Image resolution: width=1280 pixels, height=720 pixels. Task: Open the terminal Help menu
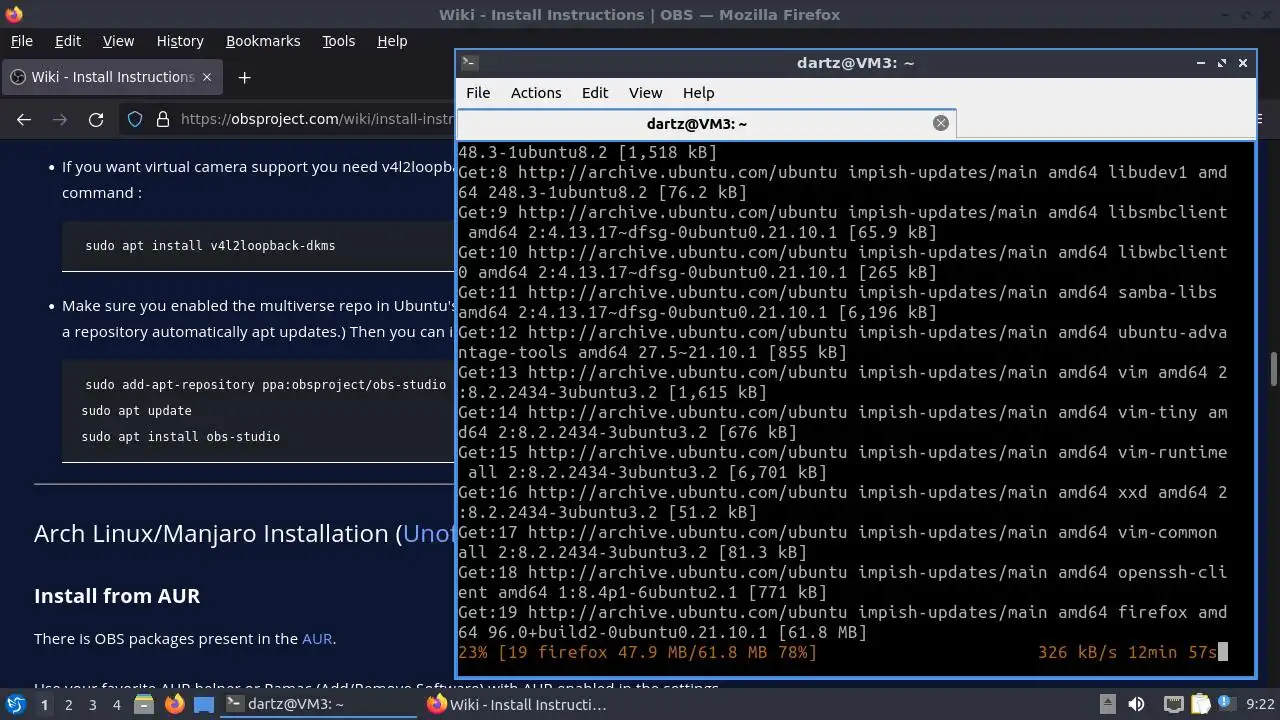(698, 92)
